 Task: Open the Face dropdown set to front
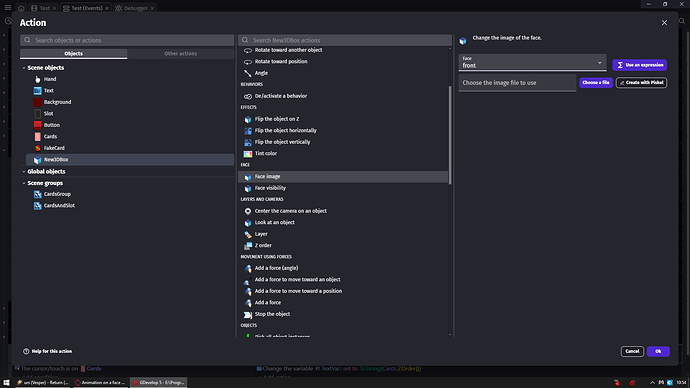[532, 62]
